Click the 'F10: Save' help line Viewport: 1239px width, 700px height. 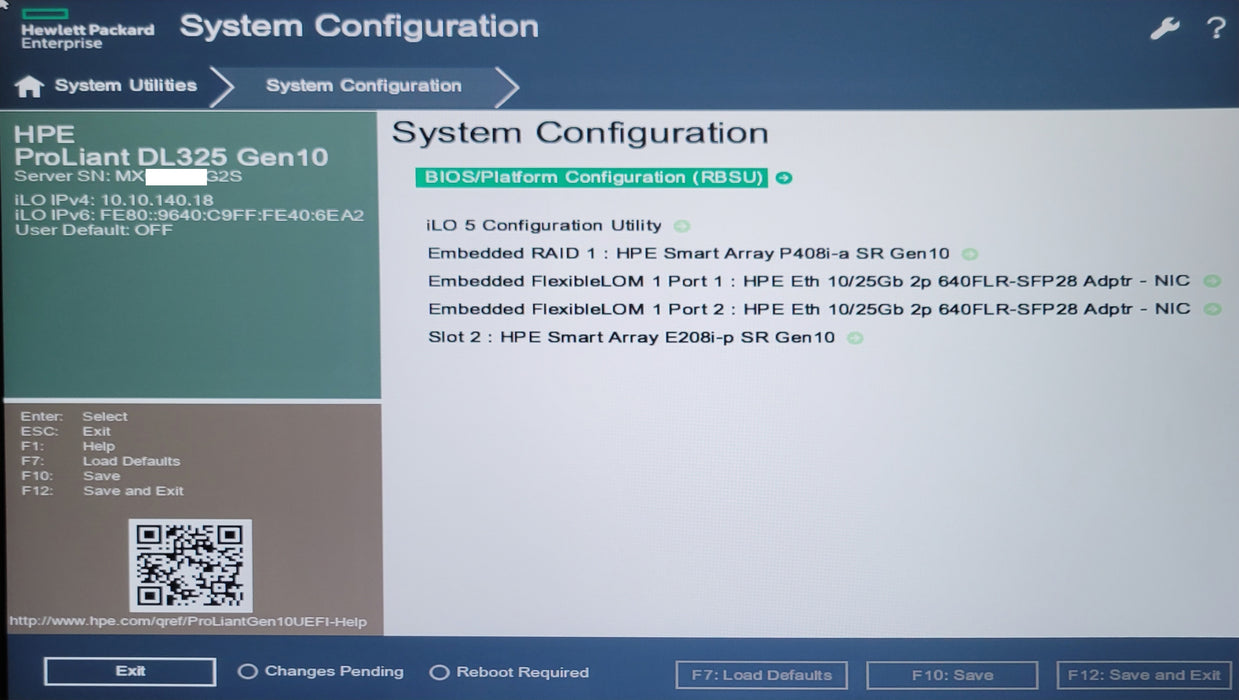[70, 476]
